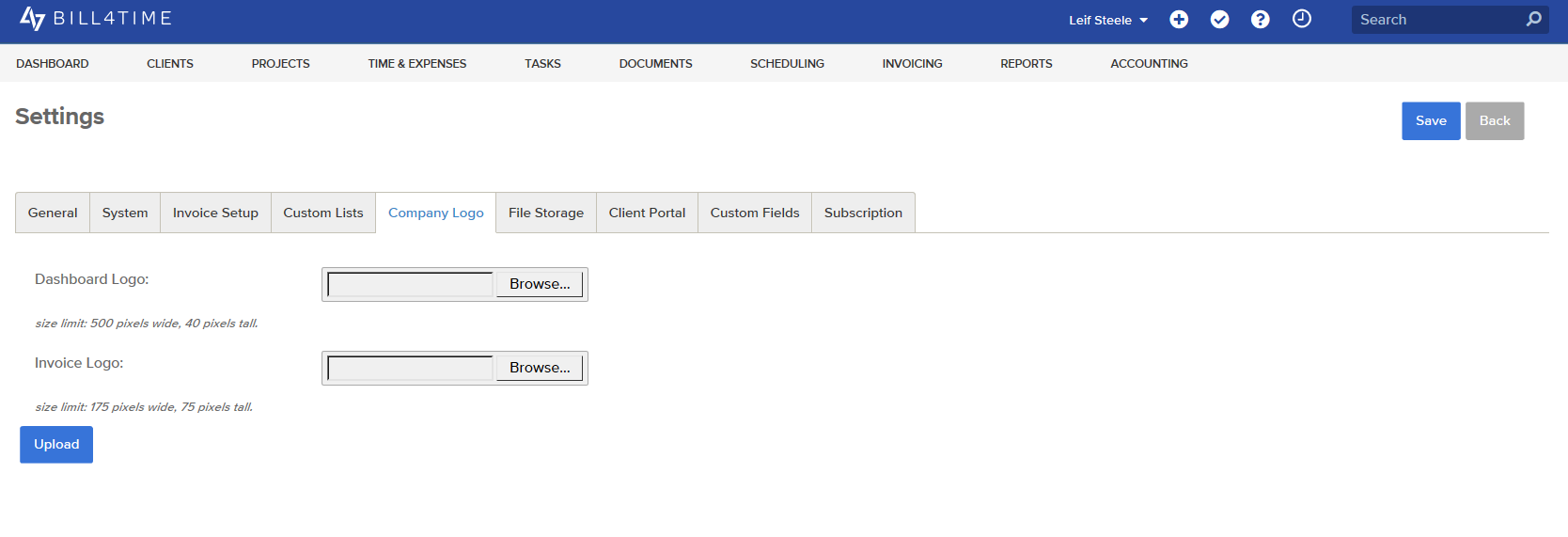Open the Time & Expenses menu
This screenshot has width=1568, height=537.
pyautogui.click(x=417, y=64)
